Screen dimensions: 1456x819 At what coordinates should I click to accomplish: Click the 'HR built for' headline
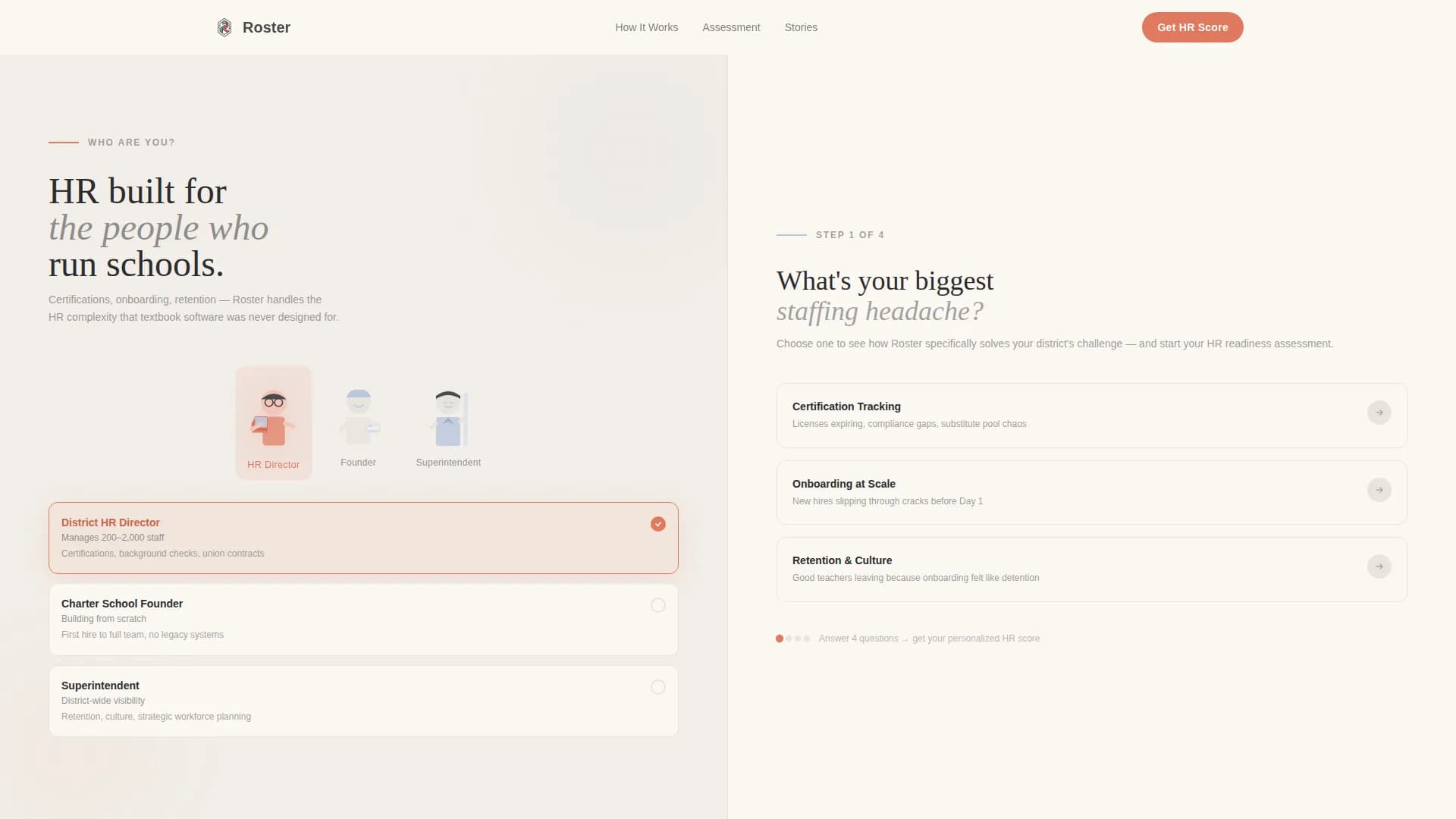click(x=137, y=191)
